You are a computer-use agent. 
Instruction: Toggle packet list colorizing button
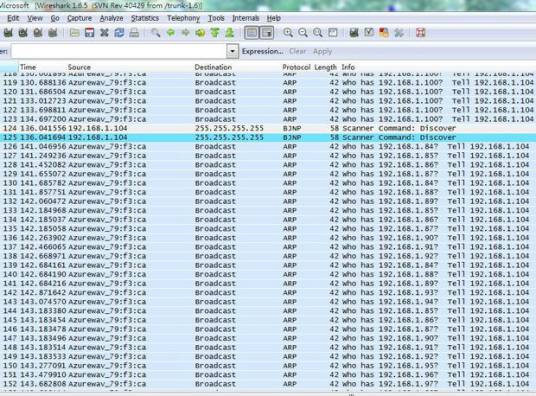click(x=252, y=33)
